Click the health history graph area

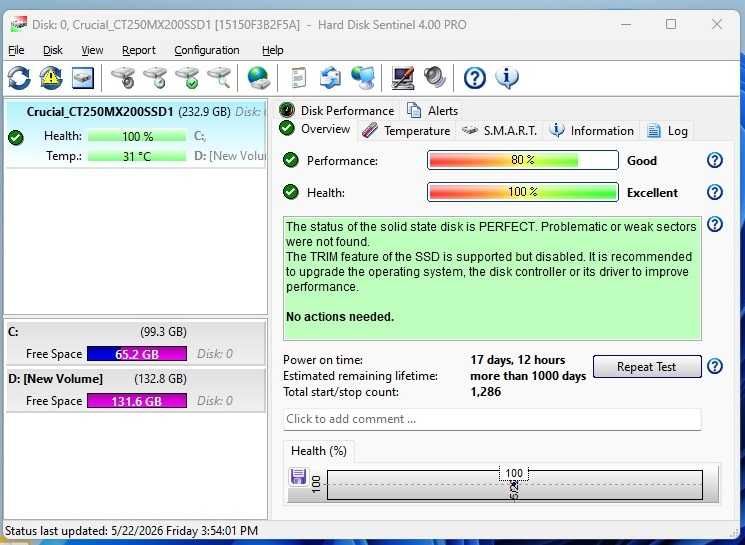515,485
